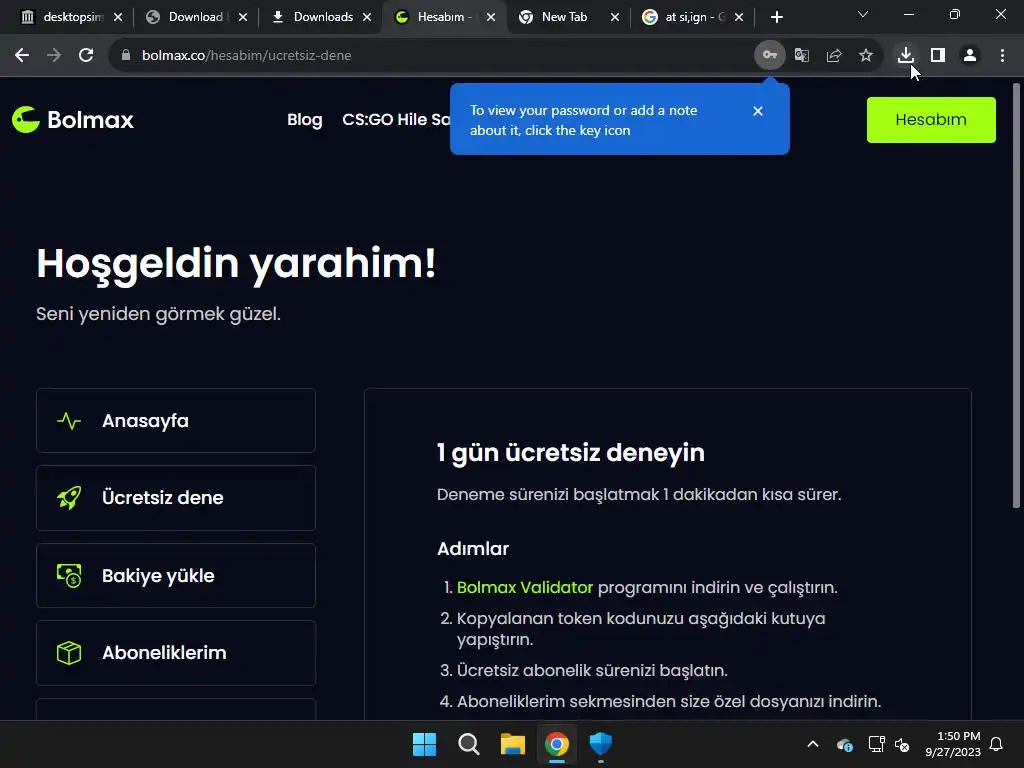
Task: Show hidden system tray icons
Action: (813, 744)
